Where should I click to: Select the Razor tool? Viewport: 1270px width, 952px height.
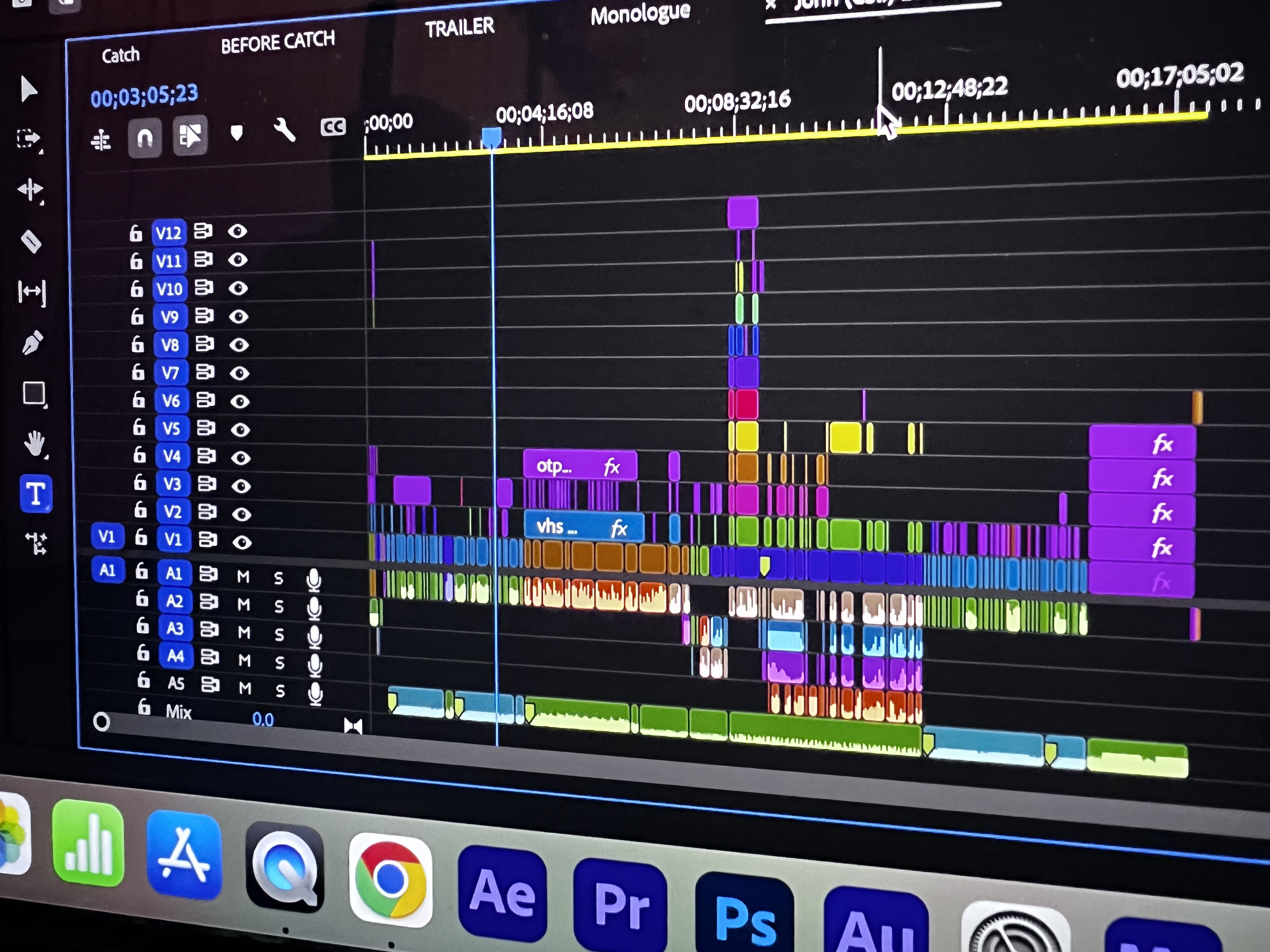31,241
